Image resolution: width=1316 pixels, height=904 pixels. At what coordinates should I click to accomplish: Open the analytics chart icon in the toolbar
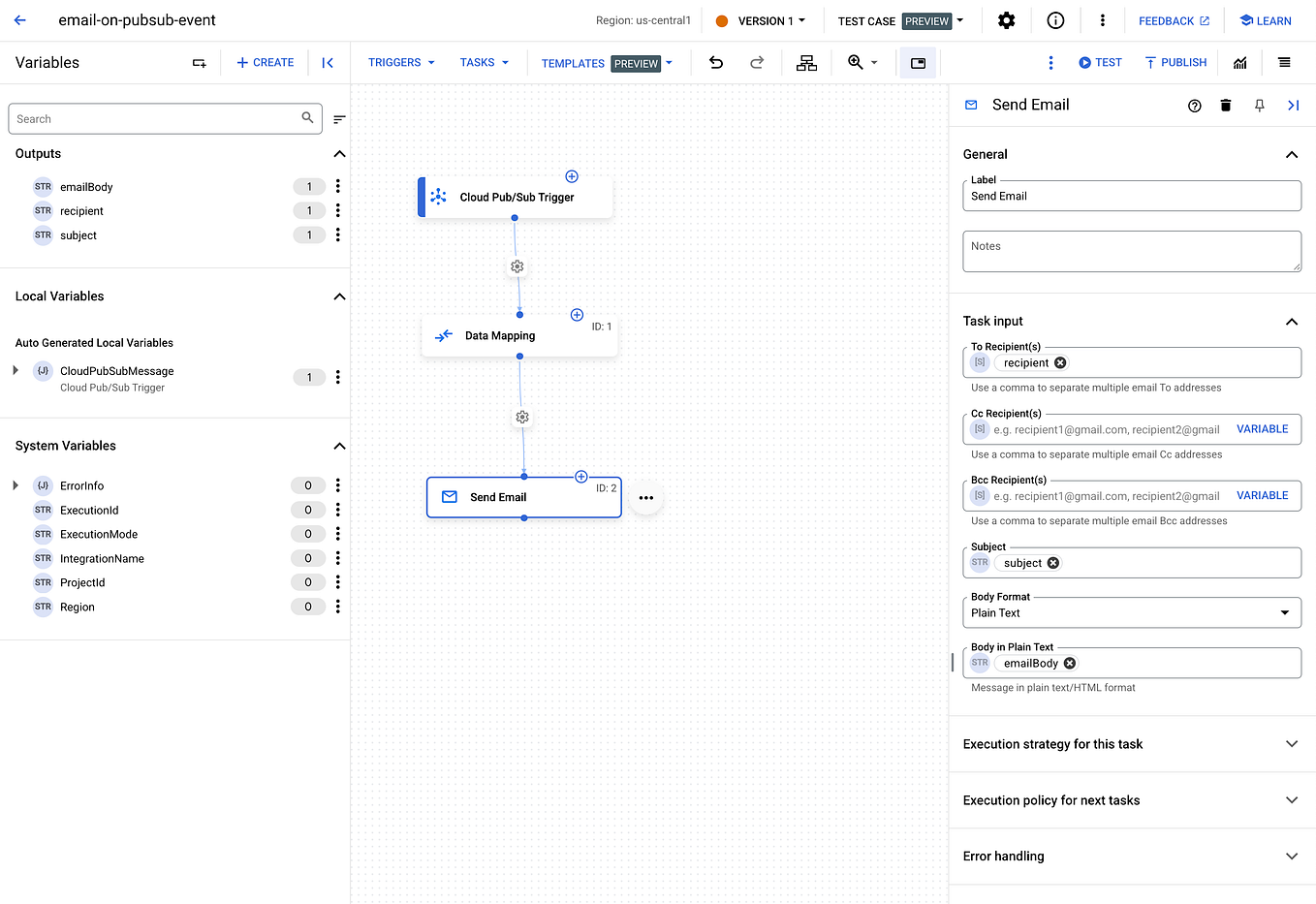click(x=1240, y=62)
